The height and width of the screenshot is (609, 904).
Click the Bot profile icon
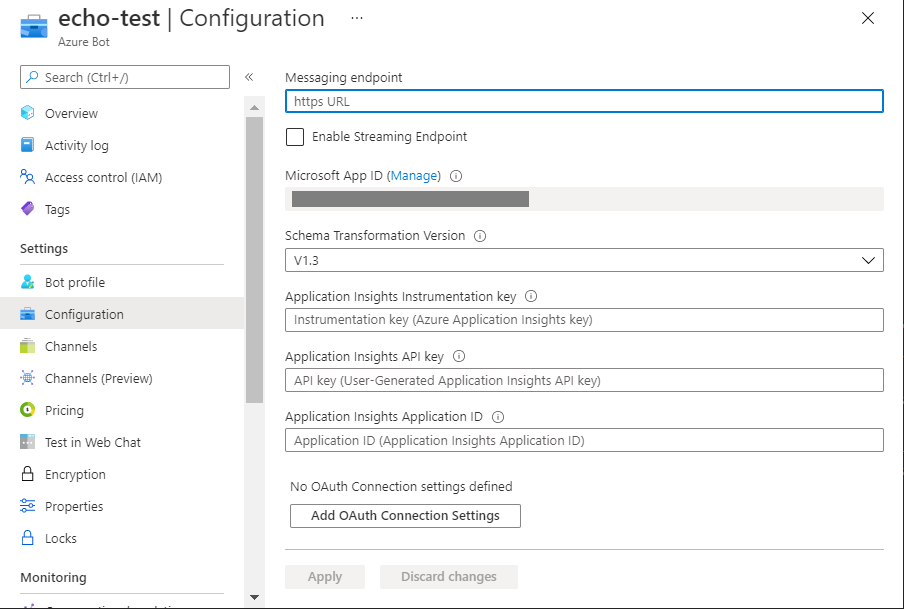point(28,282)
